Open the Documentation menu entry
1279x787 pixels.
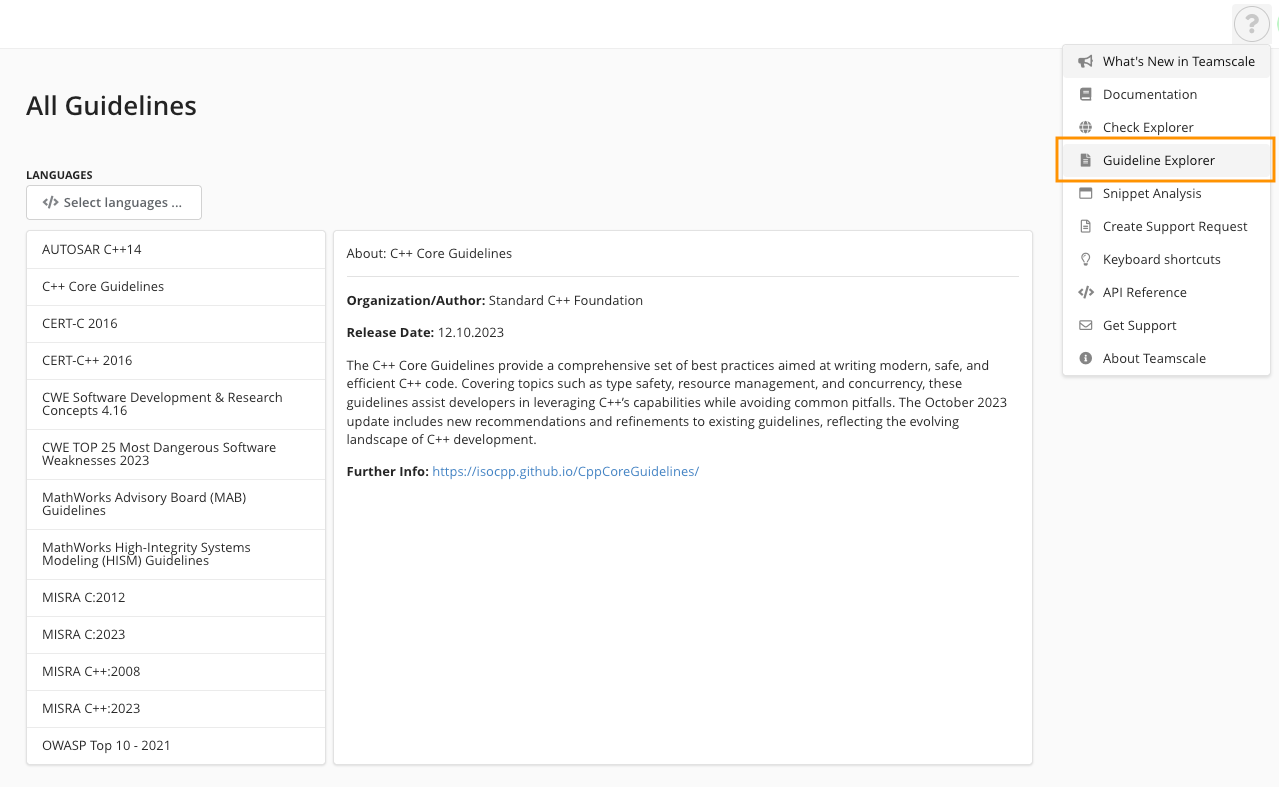[x=1166, y=94]
